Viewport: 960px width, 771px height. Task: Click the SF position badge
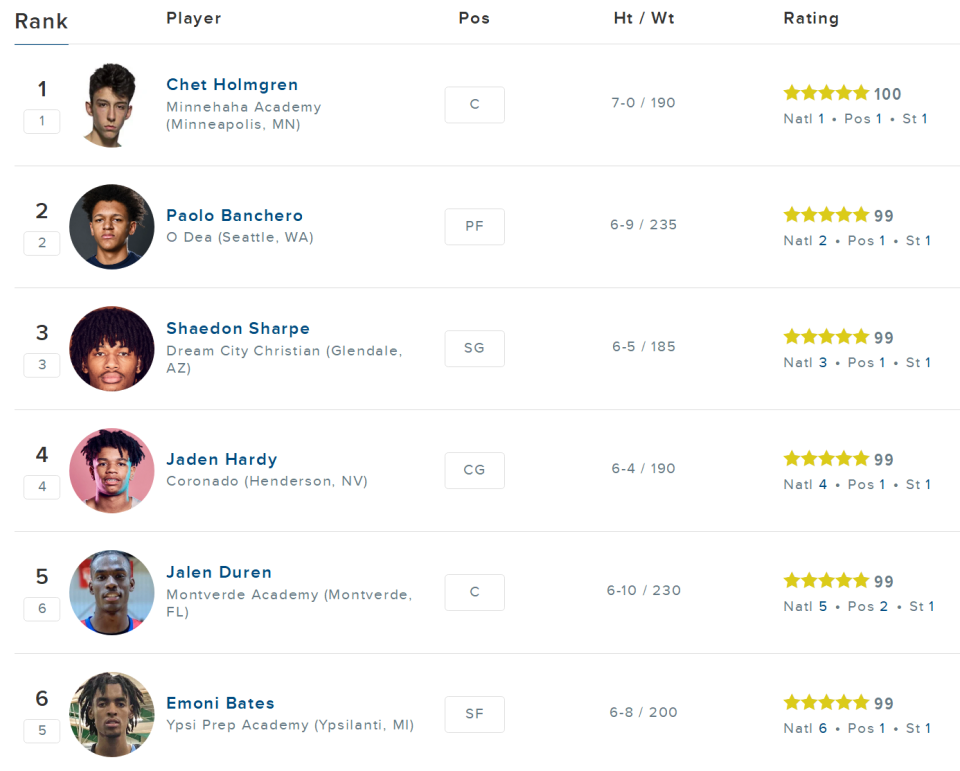point(474,714)
